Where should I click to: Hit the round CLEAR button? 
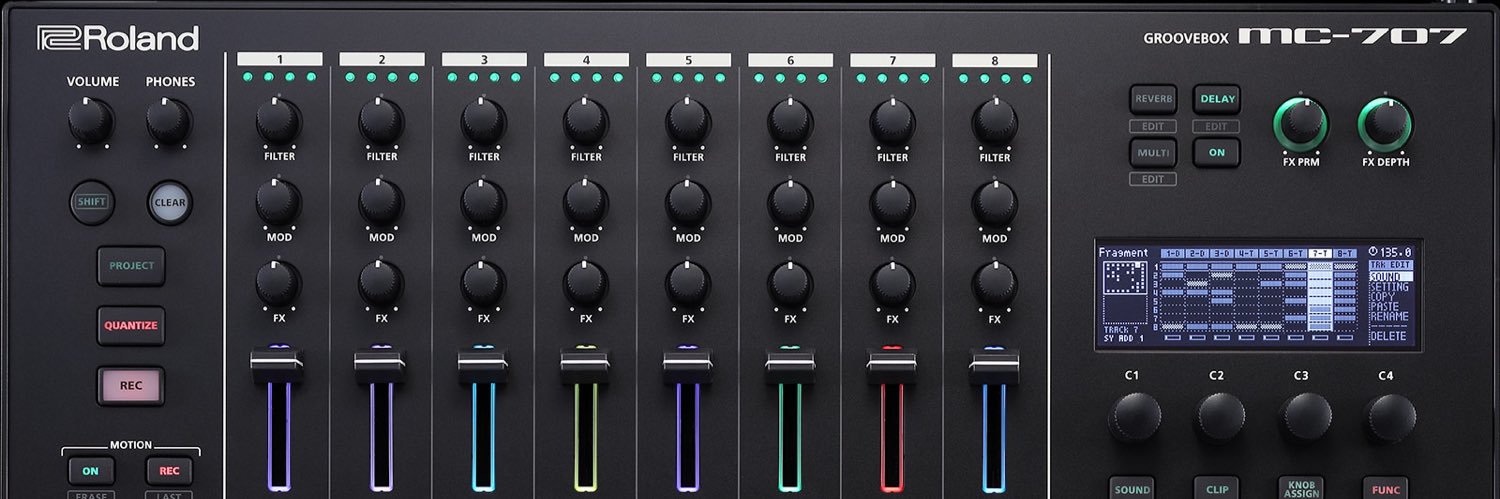click(169, 201)
